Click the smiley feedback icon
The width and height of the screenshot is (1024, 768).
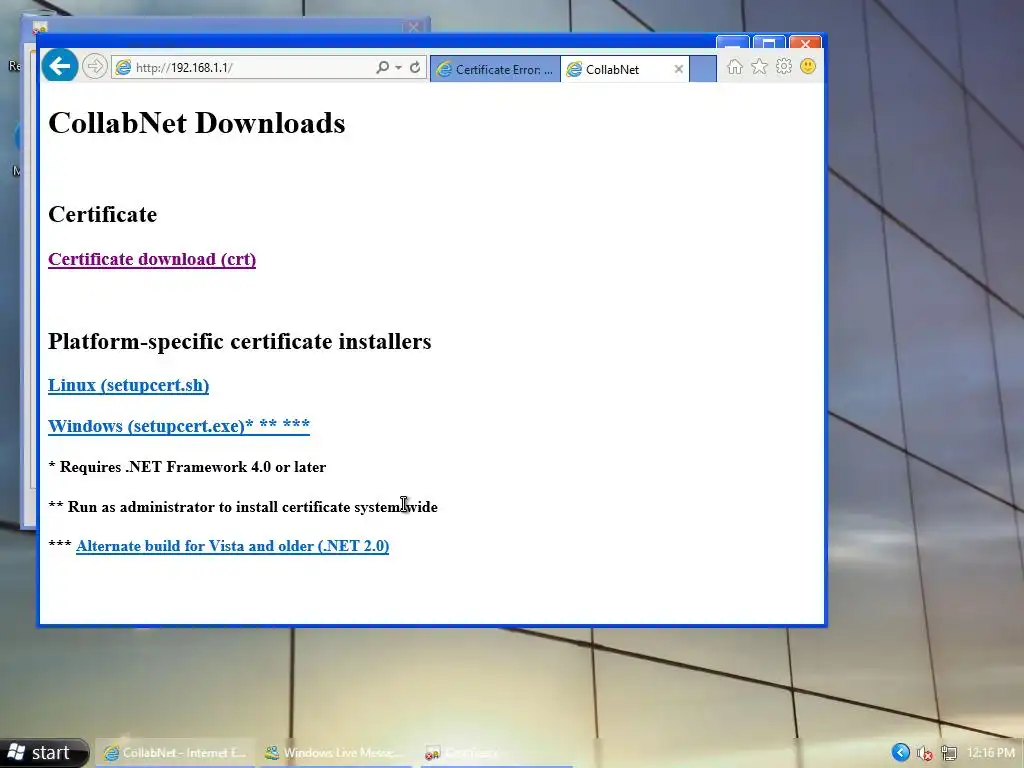pyautogui.click(x=808, y=67)
